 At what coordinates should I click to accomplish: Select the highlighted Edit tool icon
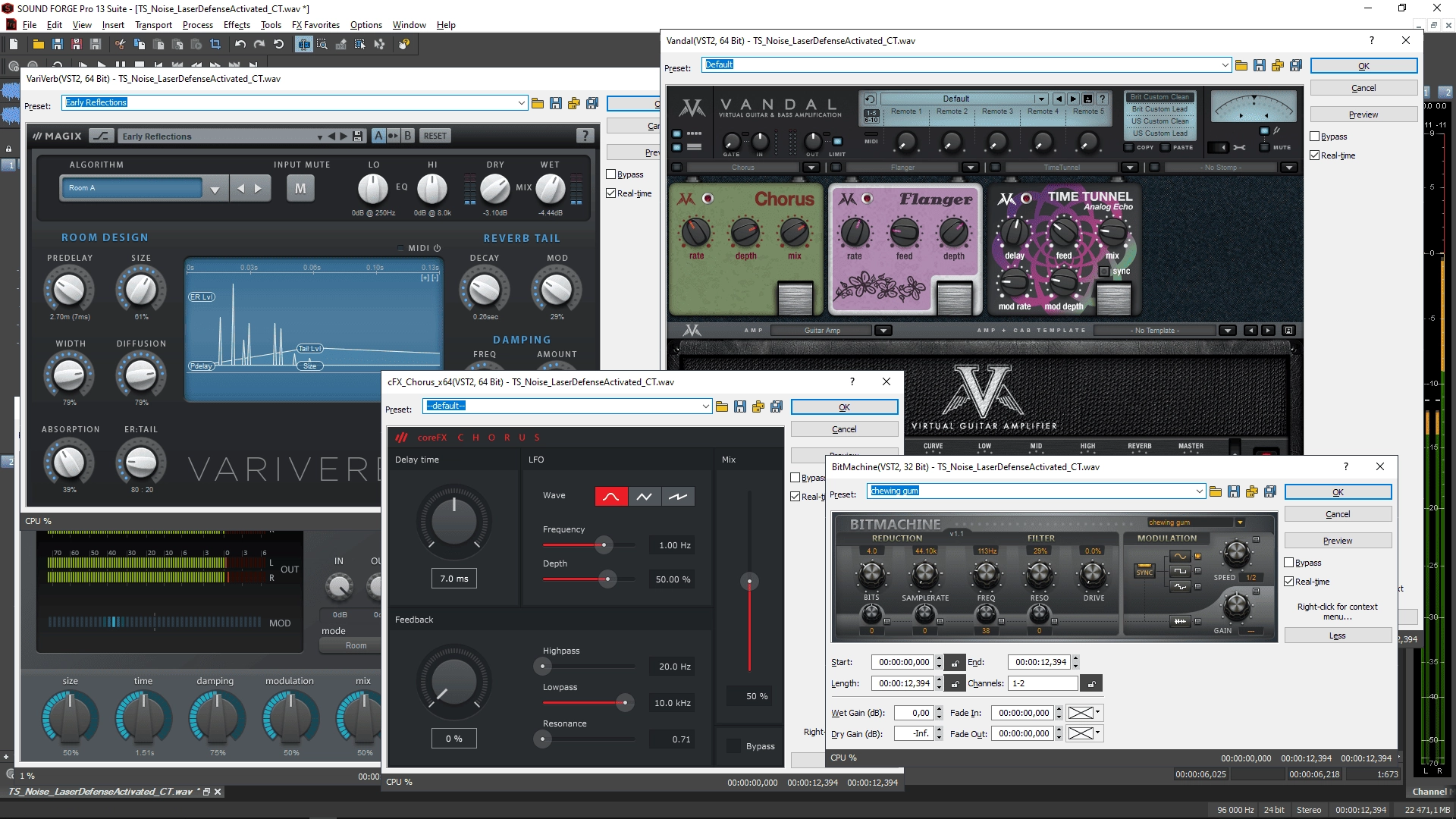[303, 44]
